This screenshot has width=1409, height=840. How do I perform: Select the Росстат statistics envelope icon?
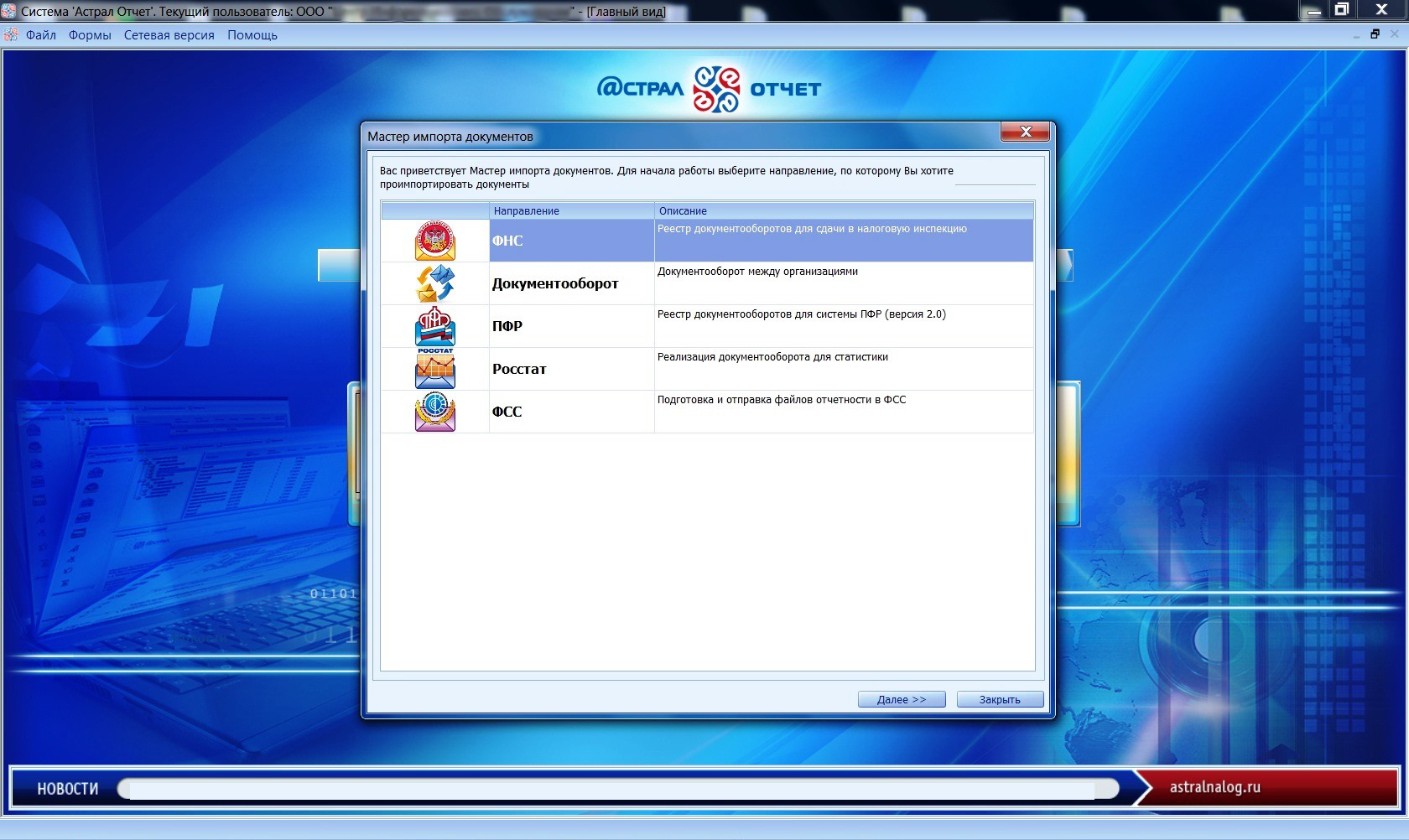(x=435, y=369)
